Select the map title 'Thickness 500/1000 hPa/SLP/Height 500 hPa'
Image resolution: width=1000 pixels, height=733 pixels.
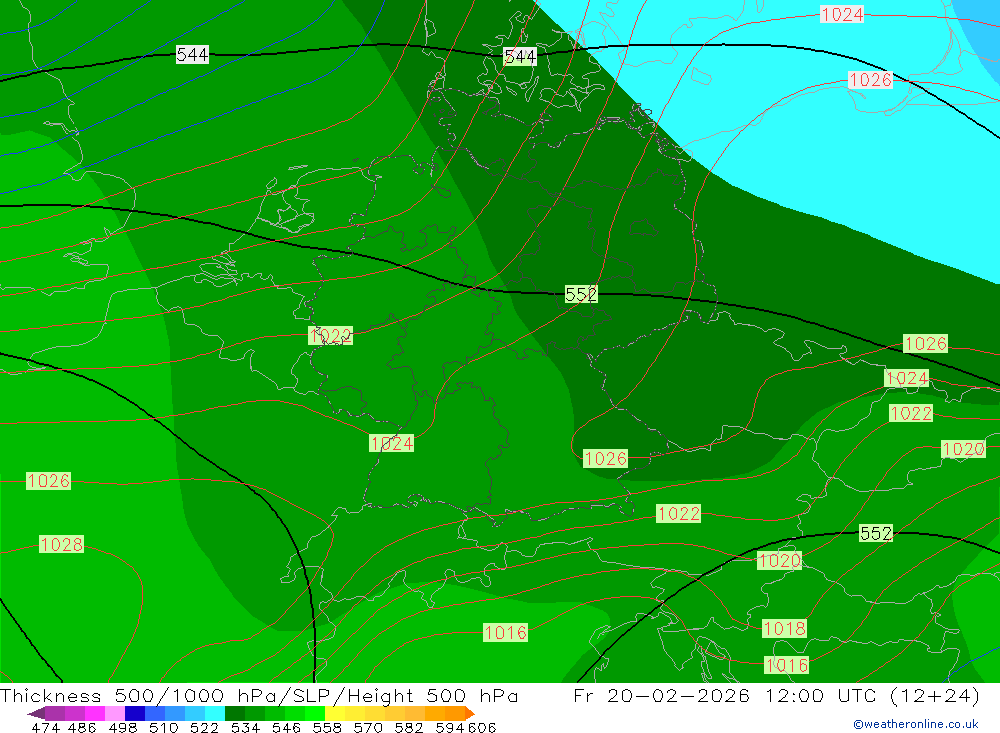(x=259, y=695)
